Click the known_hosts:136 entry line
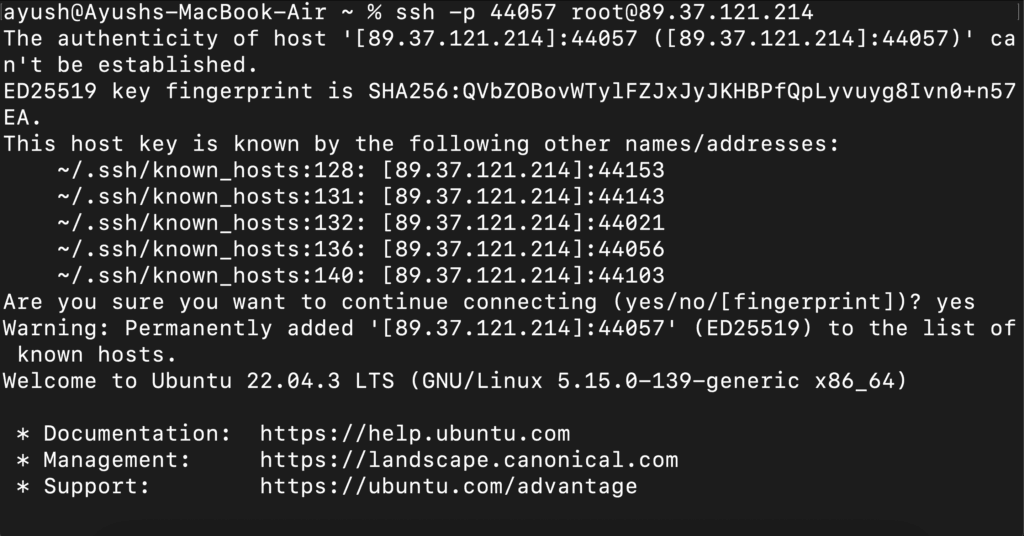The height and width of the screenshot is (536, 1024). click(x=360, y=249)
